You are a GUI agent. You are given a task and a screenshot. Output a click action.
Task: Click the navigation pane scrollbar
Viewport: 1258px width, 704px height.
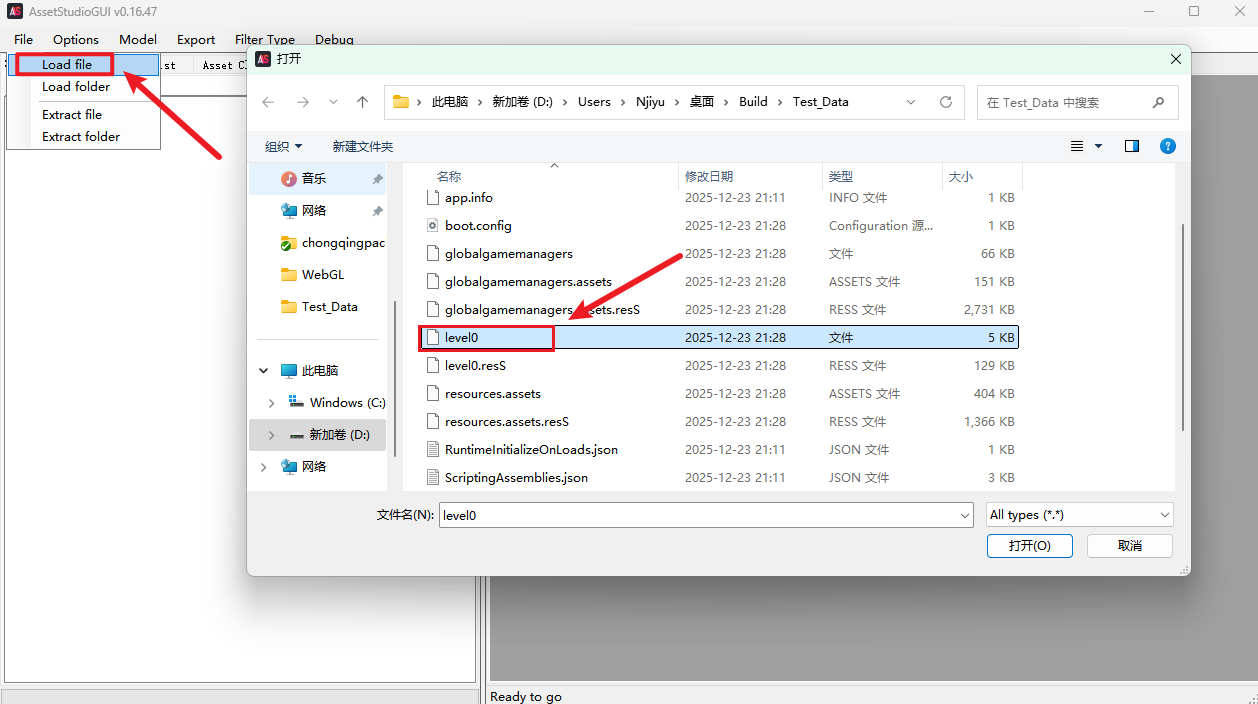click(395, 378)
